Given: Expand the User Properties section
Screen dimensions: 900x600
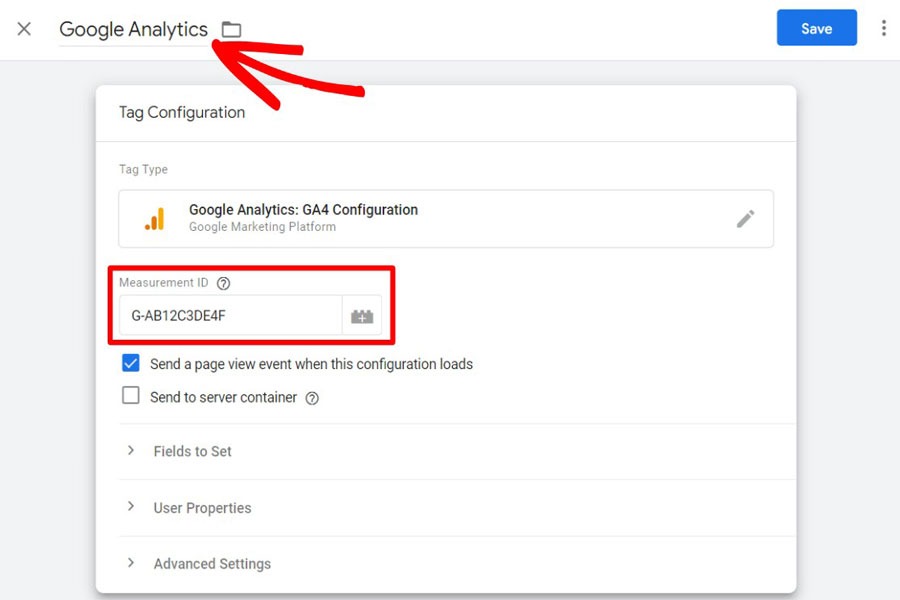Looking at the screenshot, I should pyautogui.click(x=202, y=508).
